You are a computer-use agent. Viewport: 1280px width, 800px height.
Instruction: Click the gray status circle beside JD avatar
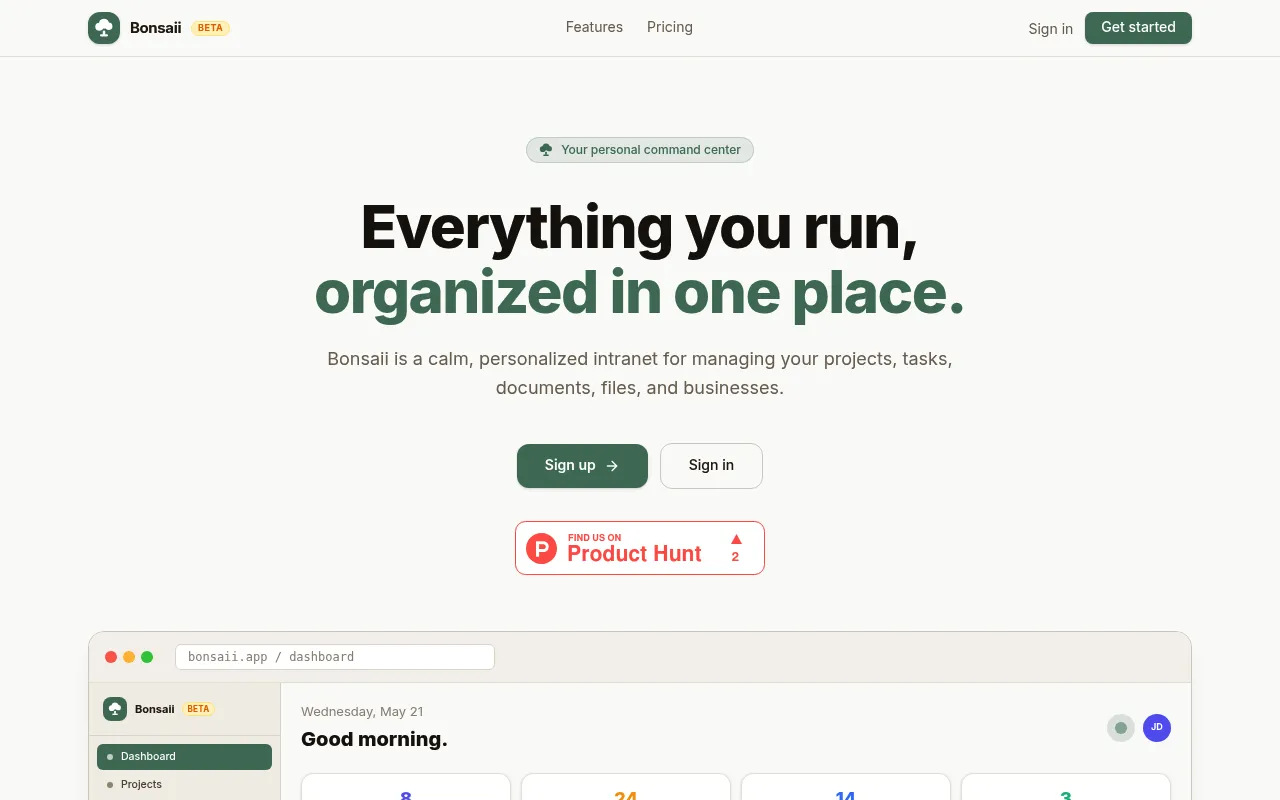1121,728
